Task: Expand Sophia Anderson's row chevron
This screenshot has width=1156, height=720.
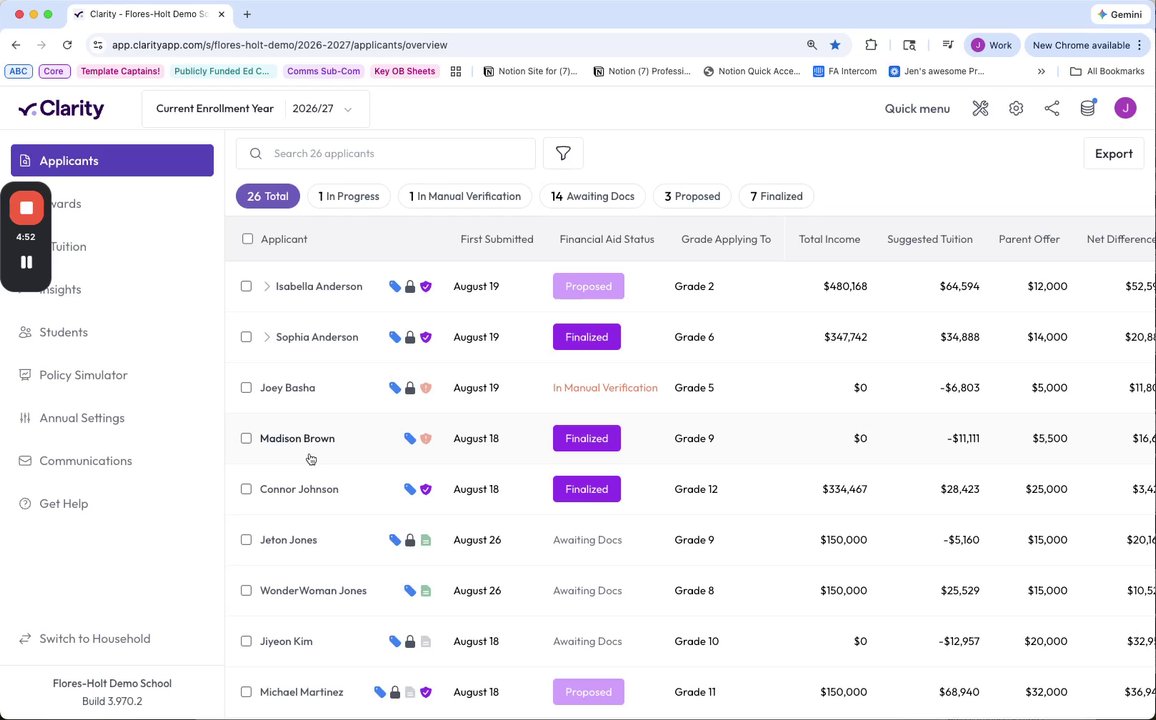Action: pyautogui.click(x=266, y=337)
